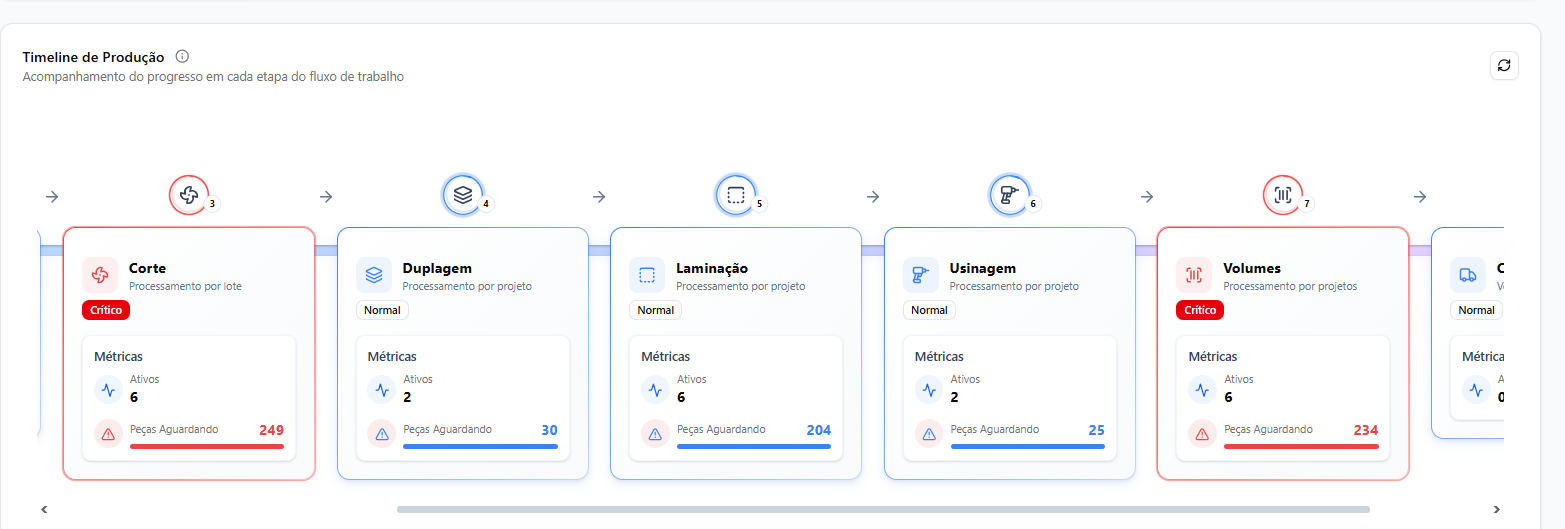
Task: Click the refresh icon in Timeline header
Action: pyautogui.click(x=1504, y=66)
